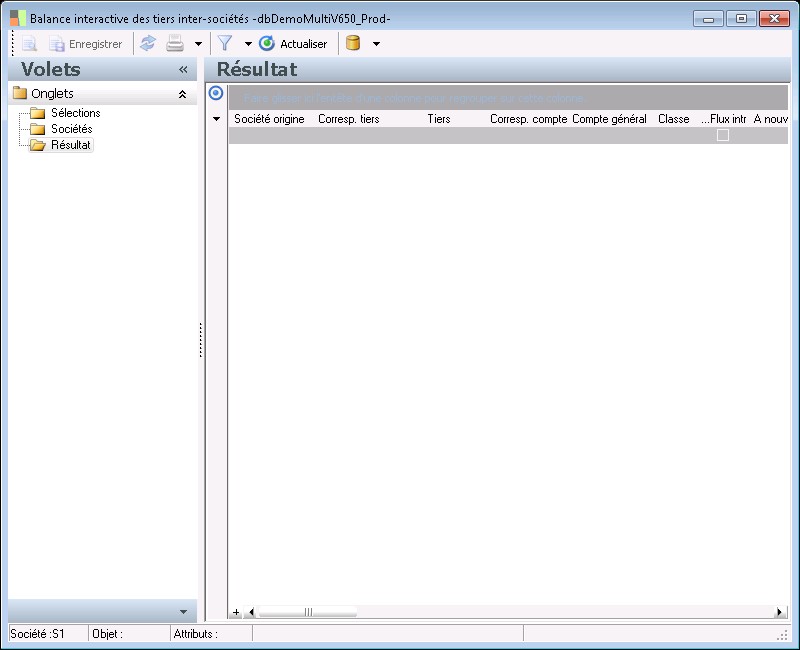Image resolution: width=800 pixels, height=650 pixels.
Task: Open the grid row selector dropdown arrow
Action: (x=216, y=119)
